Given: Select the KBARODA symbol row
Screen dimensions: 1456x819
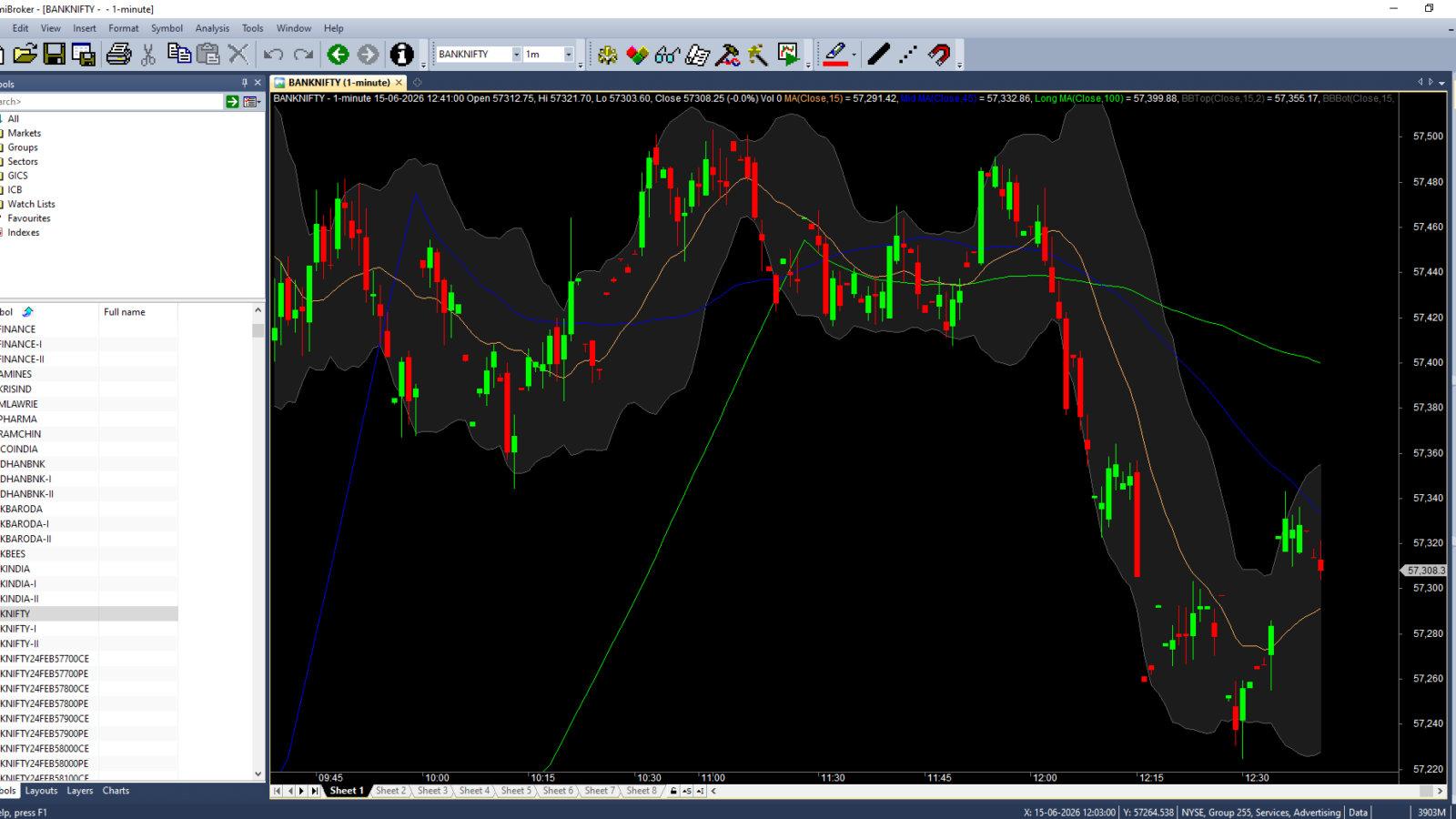Looking at the screenshot, I should [89, 510].
